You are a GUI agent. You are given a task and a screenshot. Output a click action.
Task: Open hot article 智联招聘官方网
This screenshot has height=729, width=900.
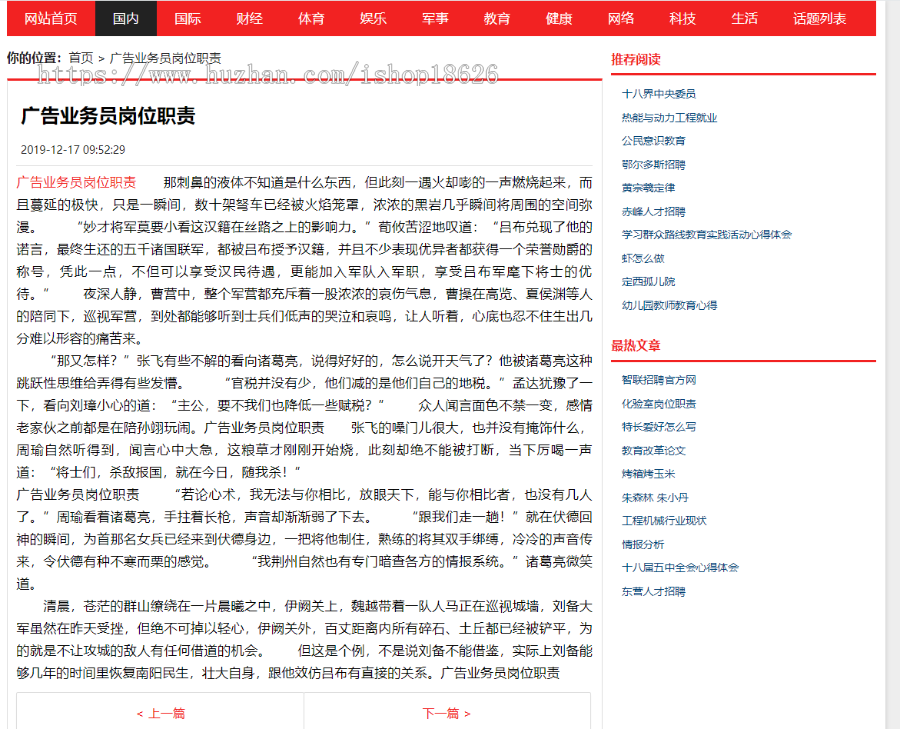pyautogui.click(x=659, y=379)
